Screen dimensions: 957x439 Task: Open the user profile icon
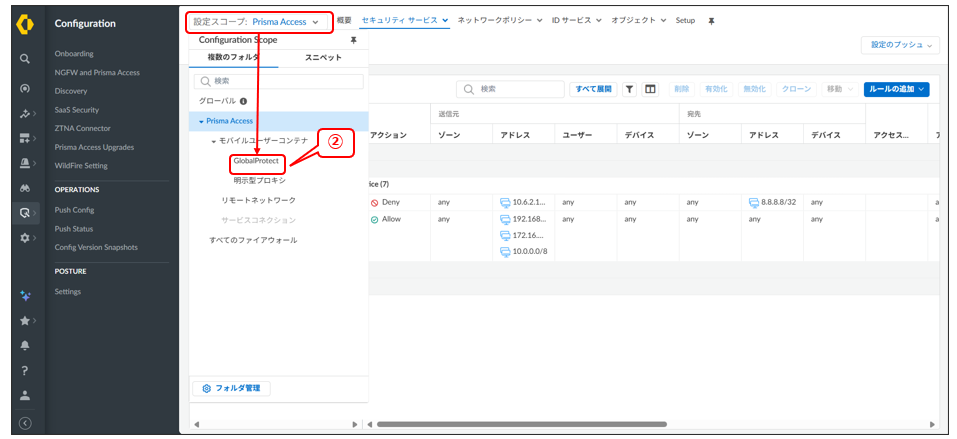[25, 394]
